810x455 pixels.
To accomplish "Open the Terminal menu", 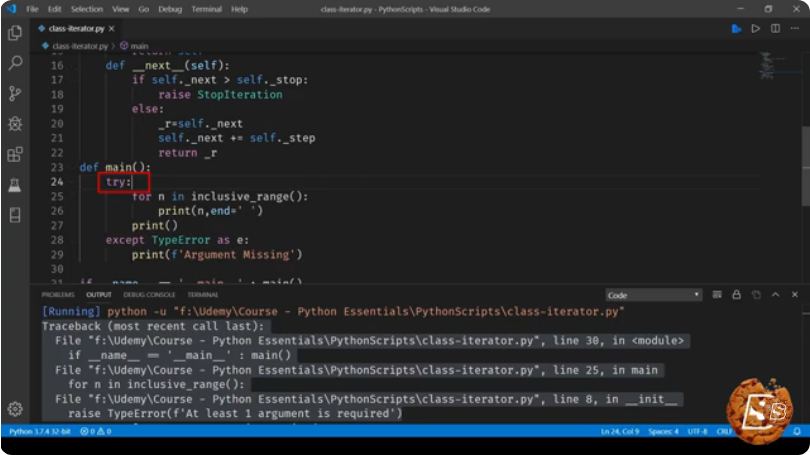I will [x=207, y=9].
